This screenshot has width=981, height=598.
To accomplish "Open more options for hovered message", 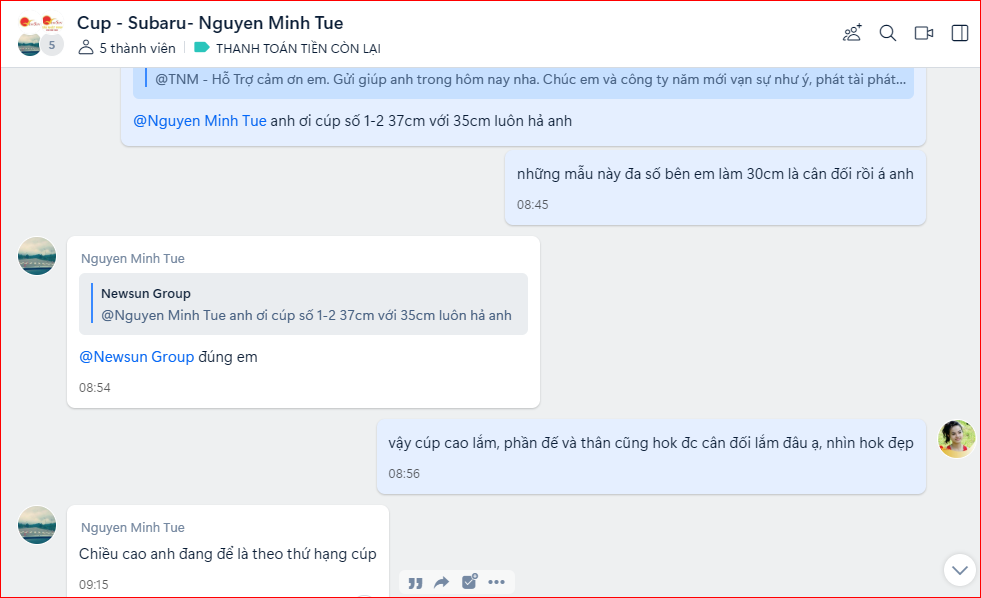I will (497, 582).
